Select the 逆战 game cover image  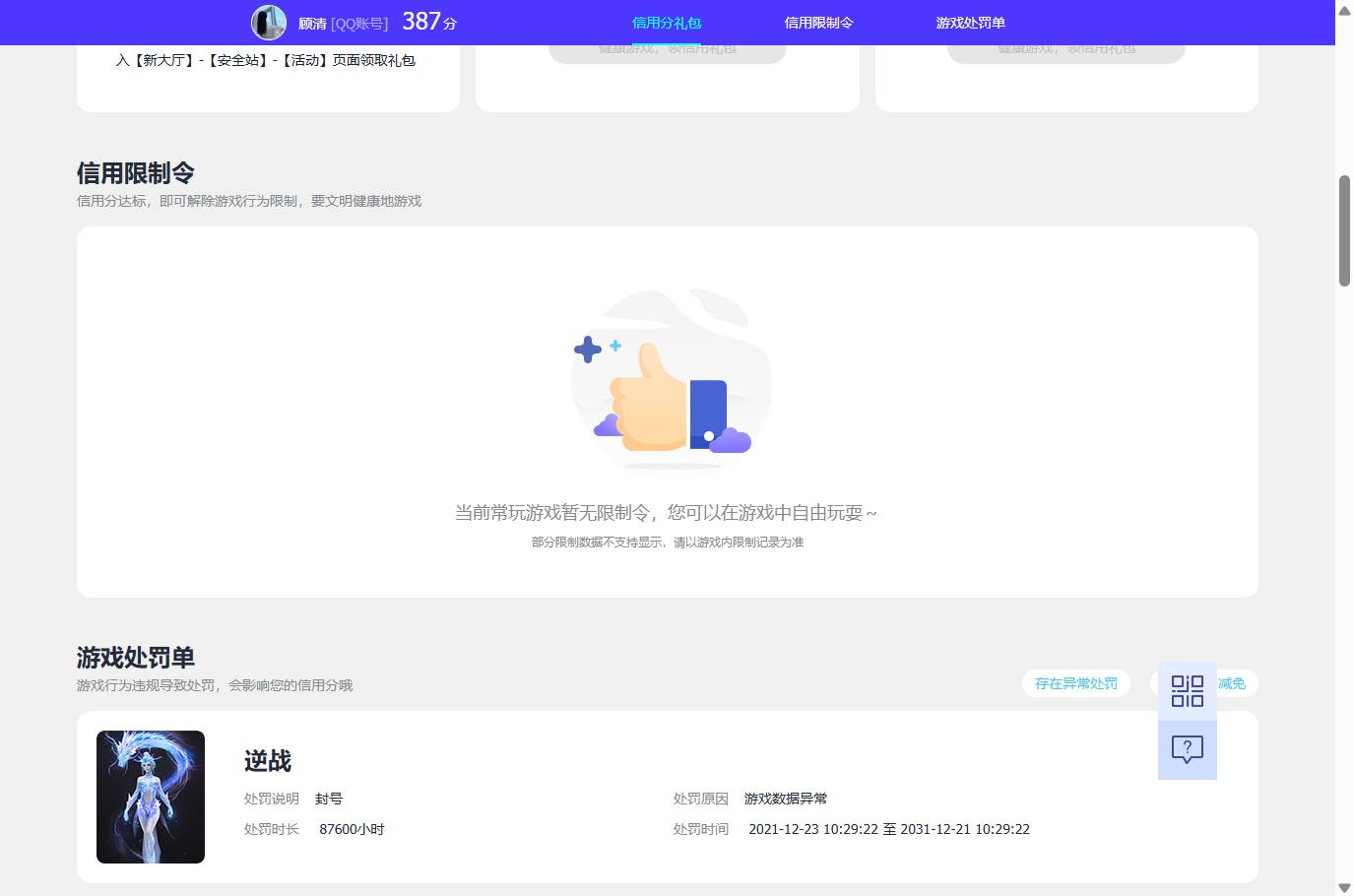coord(150,797)
